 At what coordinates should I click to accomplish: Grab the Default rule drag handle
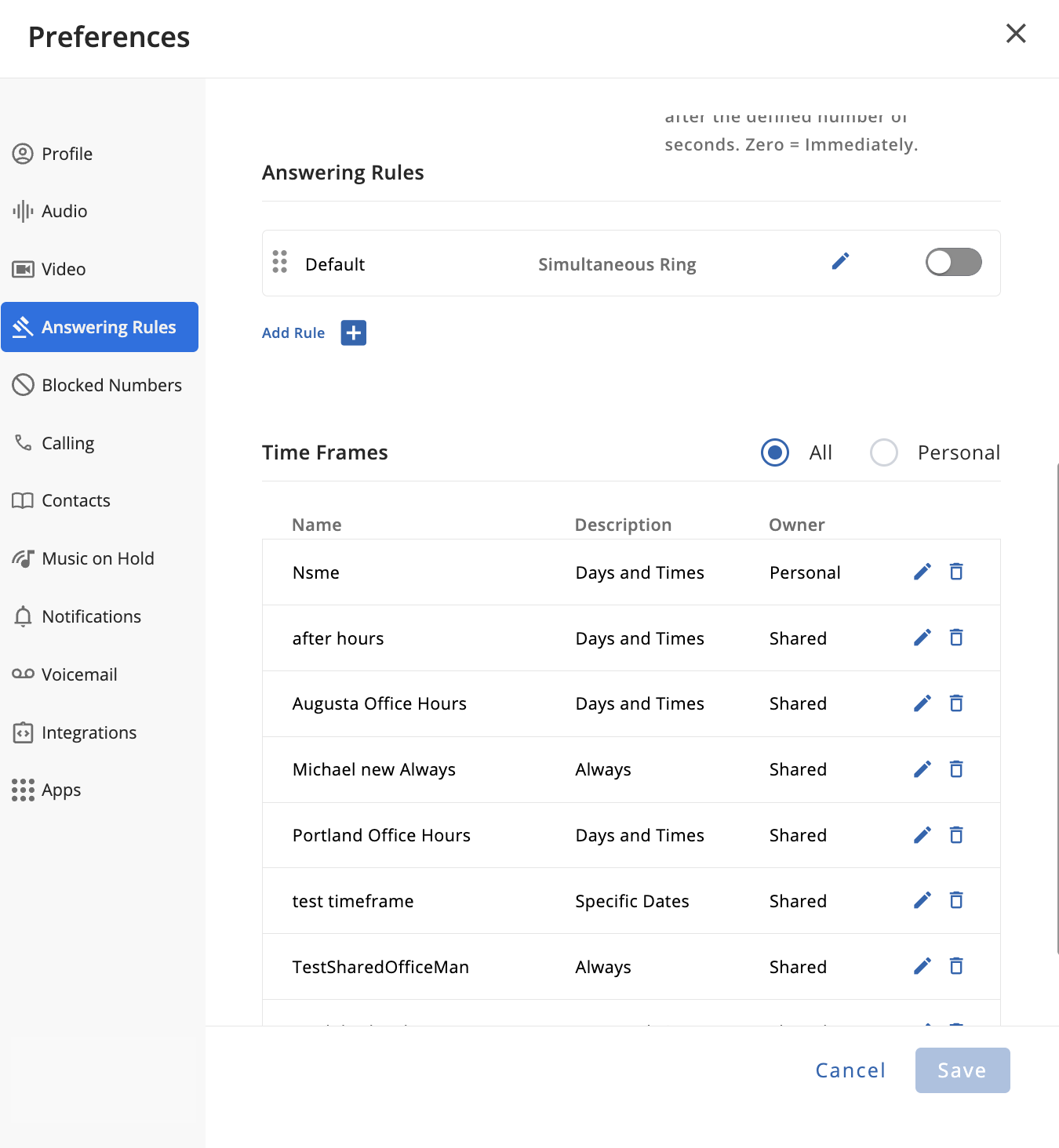(280, 262)
